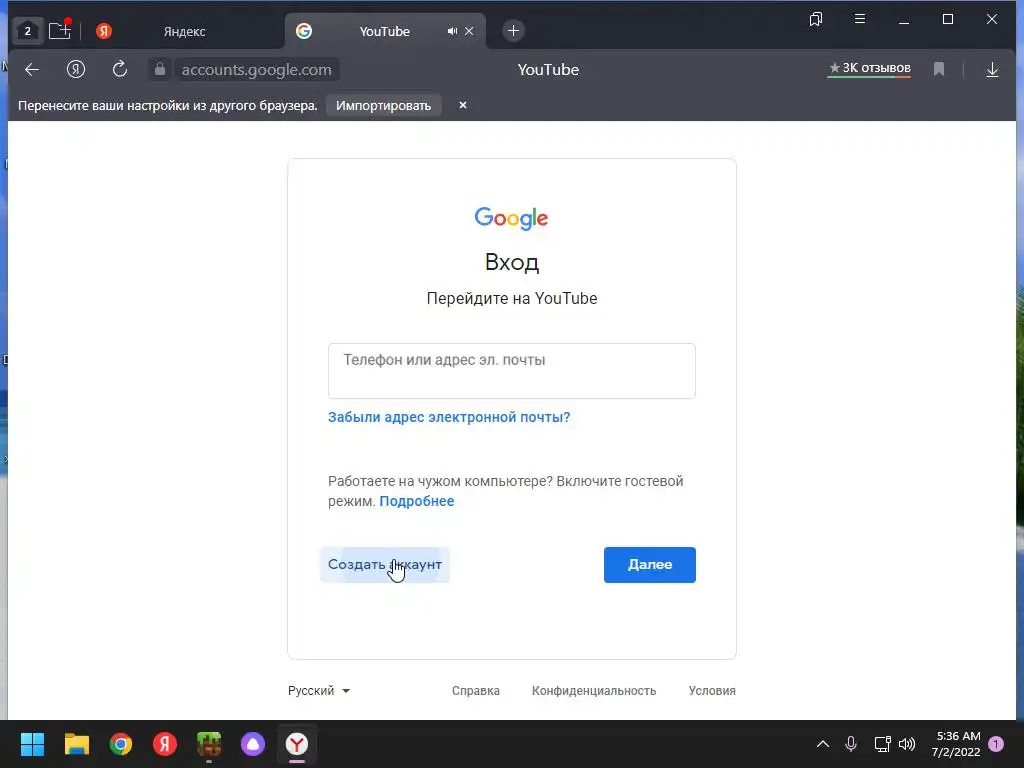Click Создать аккаунт

coord(385,564)
